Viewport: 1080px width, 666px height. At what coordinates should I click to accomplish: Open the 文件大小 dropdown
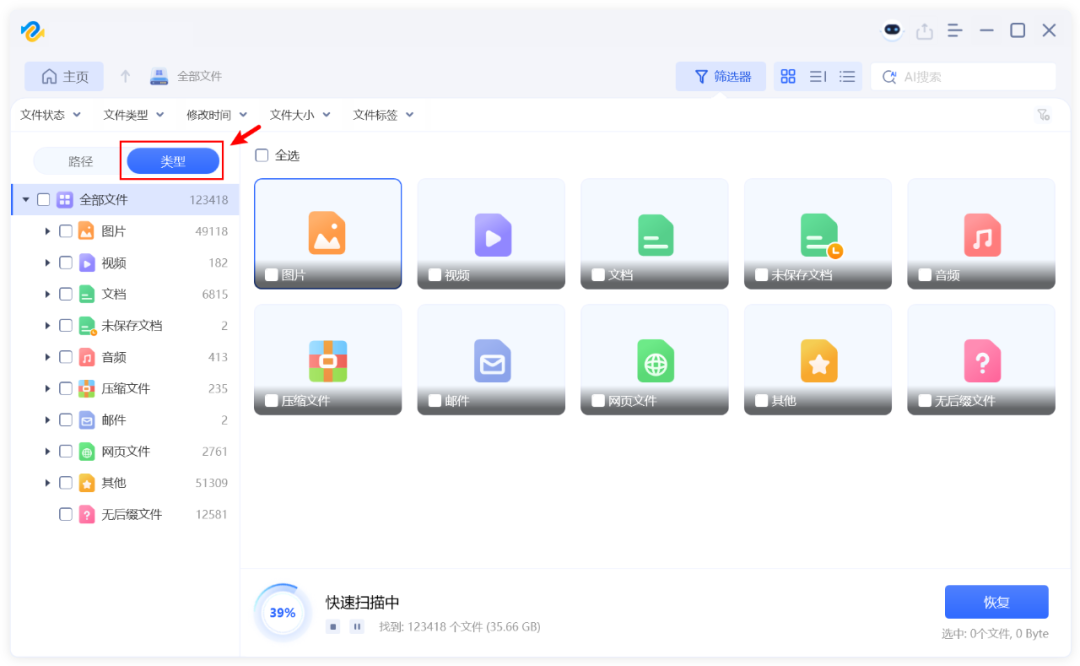pyautogui.click(x=300, y=115)
